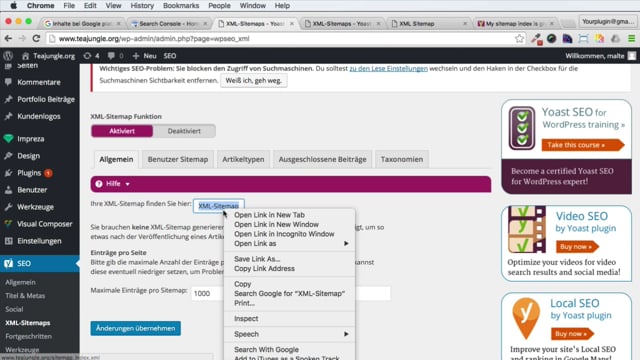Click the Maximale Einträge pro Sitemap field
640x360 pixels.
[291, 293]
